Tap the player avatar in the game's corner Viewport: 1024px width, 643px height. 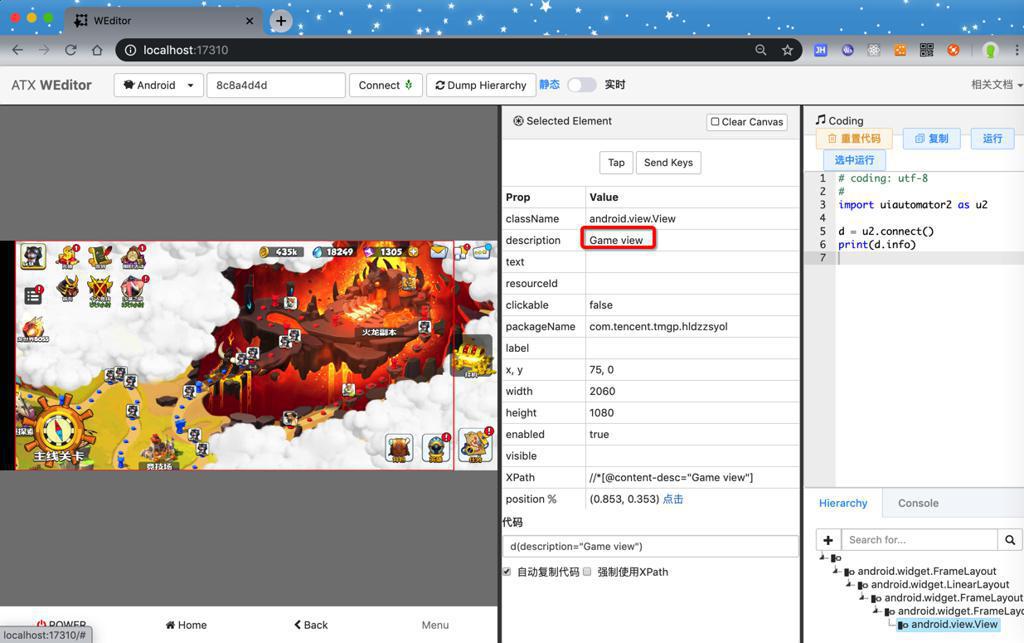[x=33, y=257]
